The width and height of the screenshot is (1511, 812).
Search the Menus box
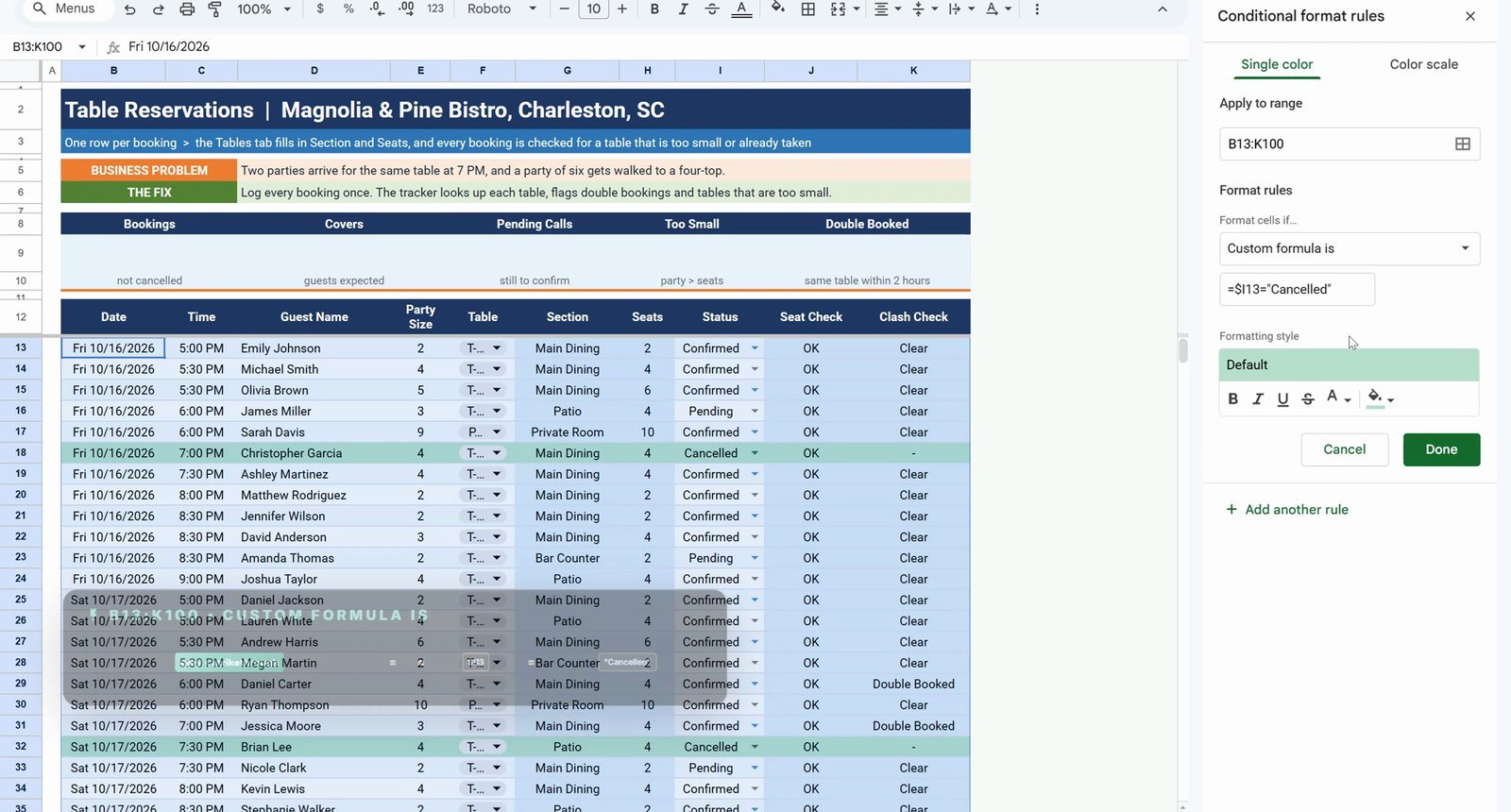[66, 8]
